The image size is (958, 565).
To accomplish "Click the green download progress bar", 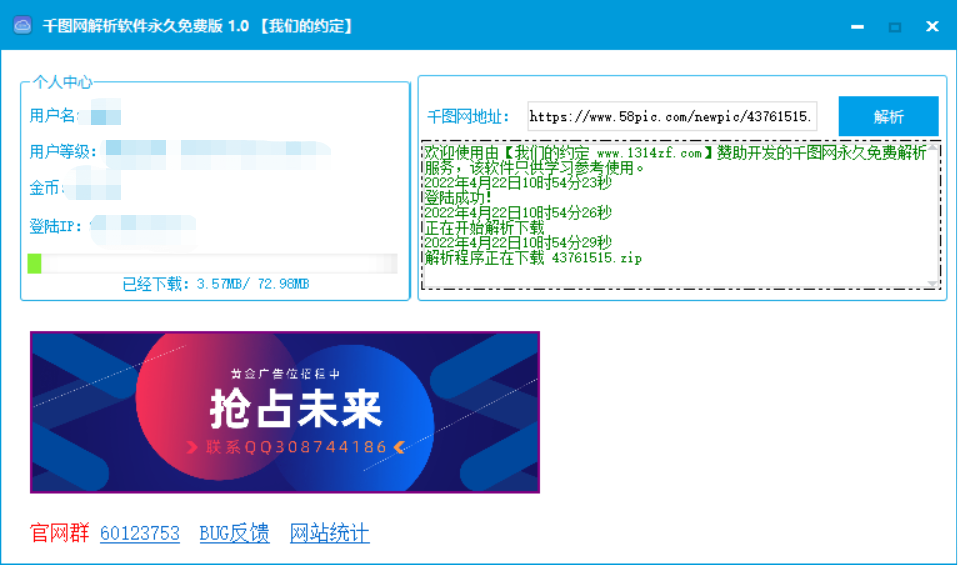I will (213, 264).
